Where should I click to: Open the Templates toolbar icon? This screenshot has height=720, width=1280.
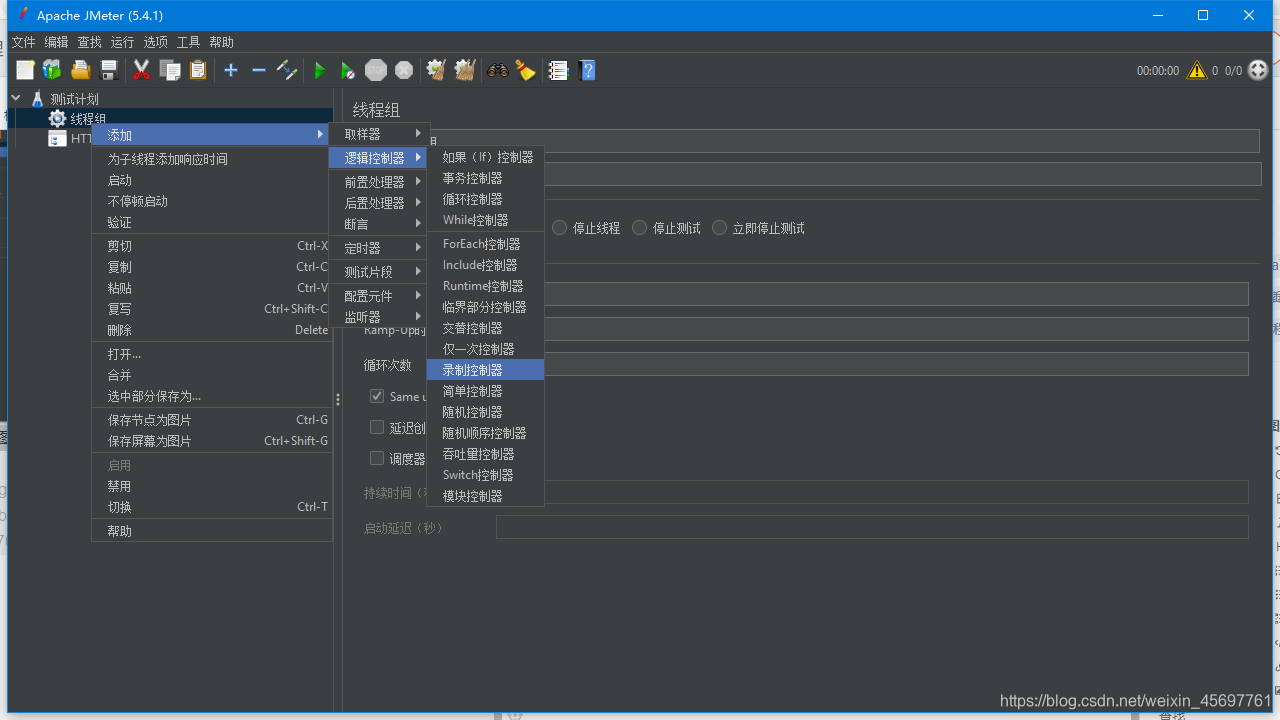tap(52, 70)
